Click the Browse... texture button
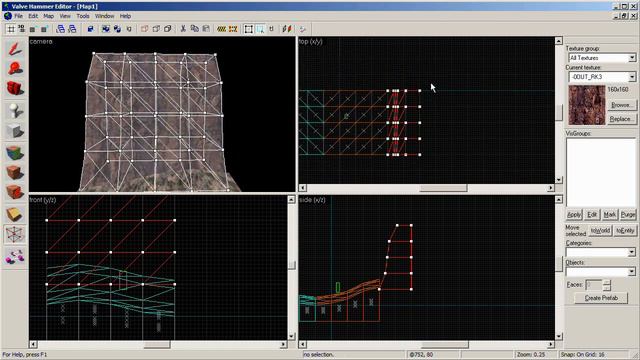This screenshot has height=360, width=640. click(x=621, y=105)
